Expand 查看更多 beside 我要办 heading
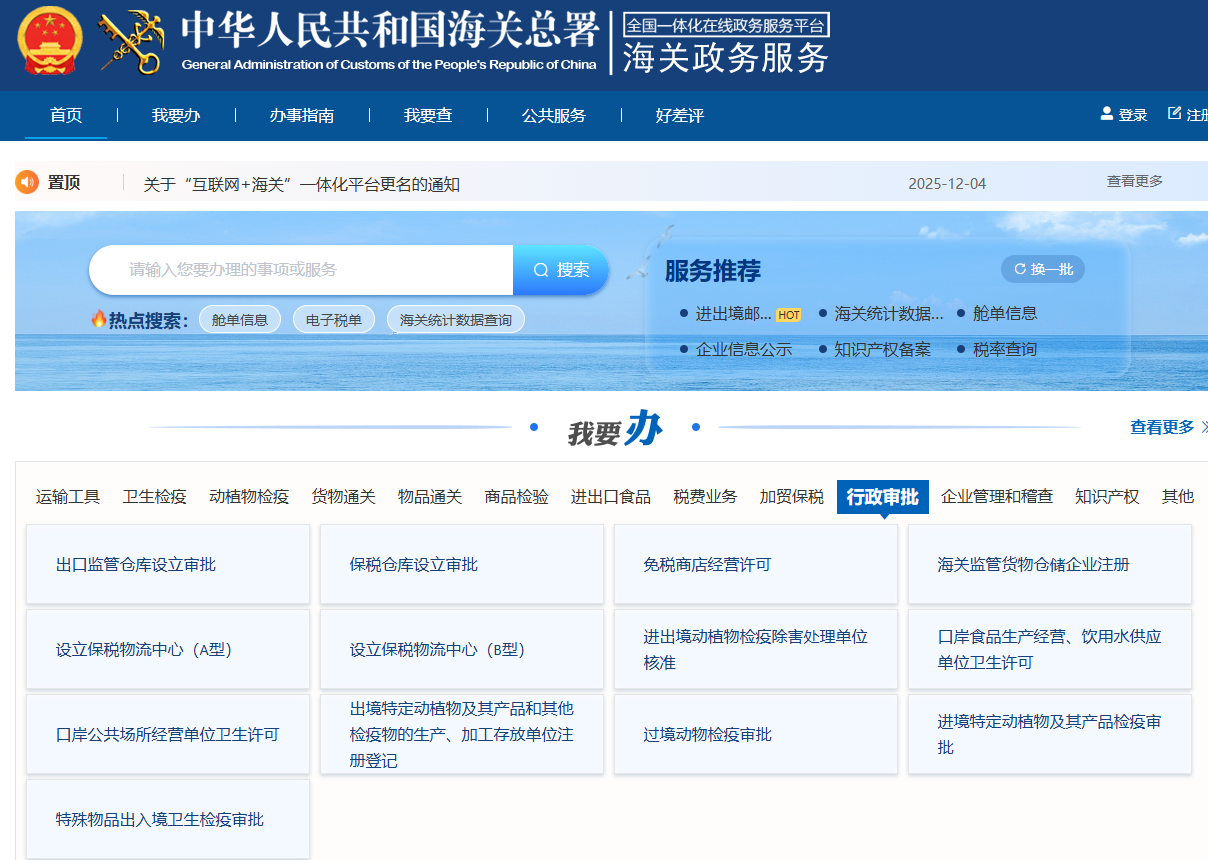The image size is (1208, 860). 1162,427
